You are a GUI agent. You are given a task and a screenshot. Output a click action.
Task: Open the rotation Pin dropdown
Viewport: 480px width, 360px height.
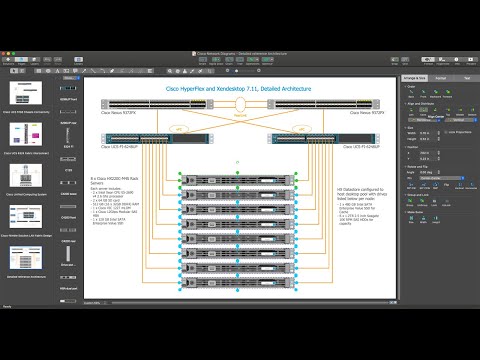pos(442,178)
